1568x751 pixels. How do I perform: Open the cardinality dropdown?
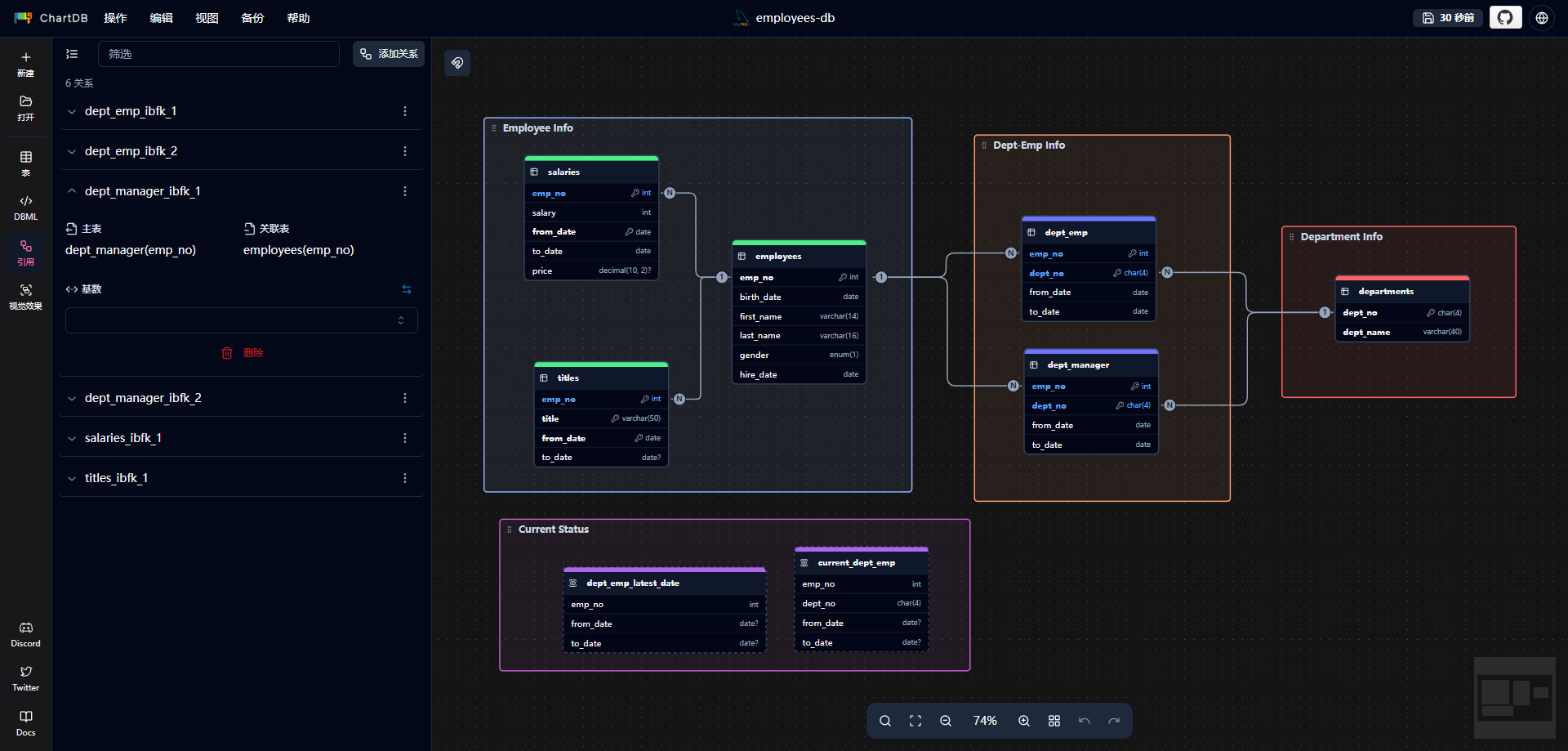(242, 320)
